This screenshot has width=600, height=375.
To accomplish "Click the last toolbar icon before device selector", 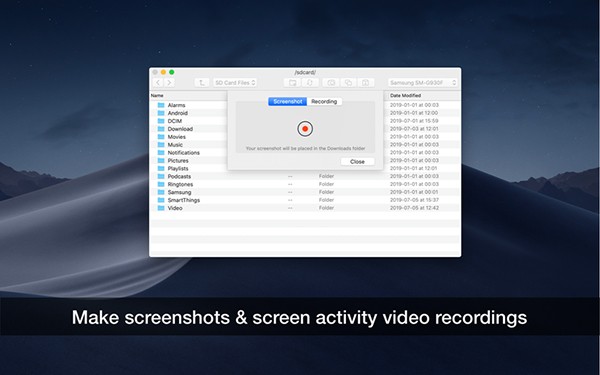I will point(366,83).
